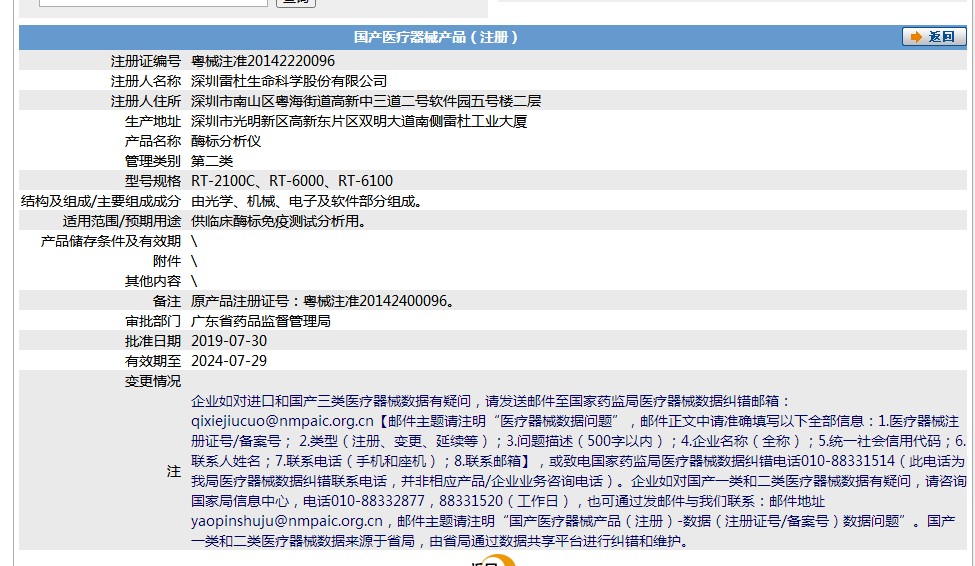Image resolution: width=975 pixels, height=566 pixels.
Task: Select the 型号规格 label
Action: coord(152,181)
